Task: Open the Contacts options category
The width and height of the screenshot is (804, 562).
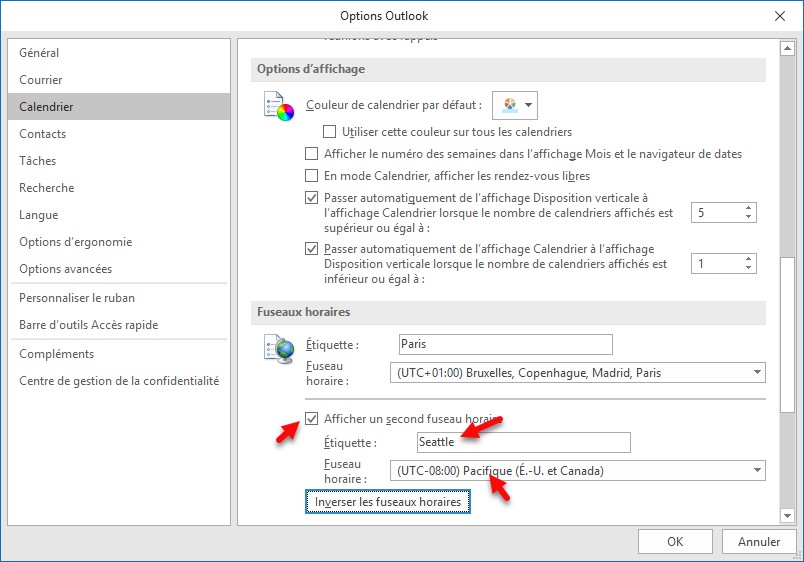Action: click(x=119, y=134)
